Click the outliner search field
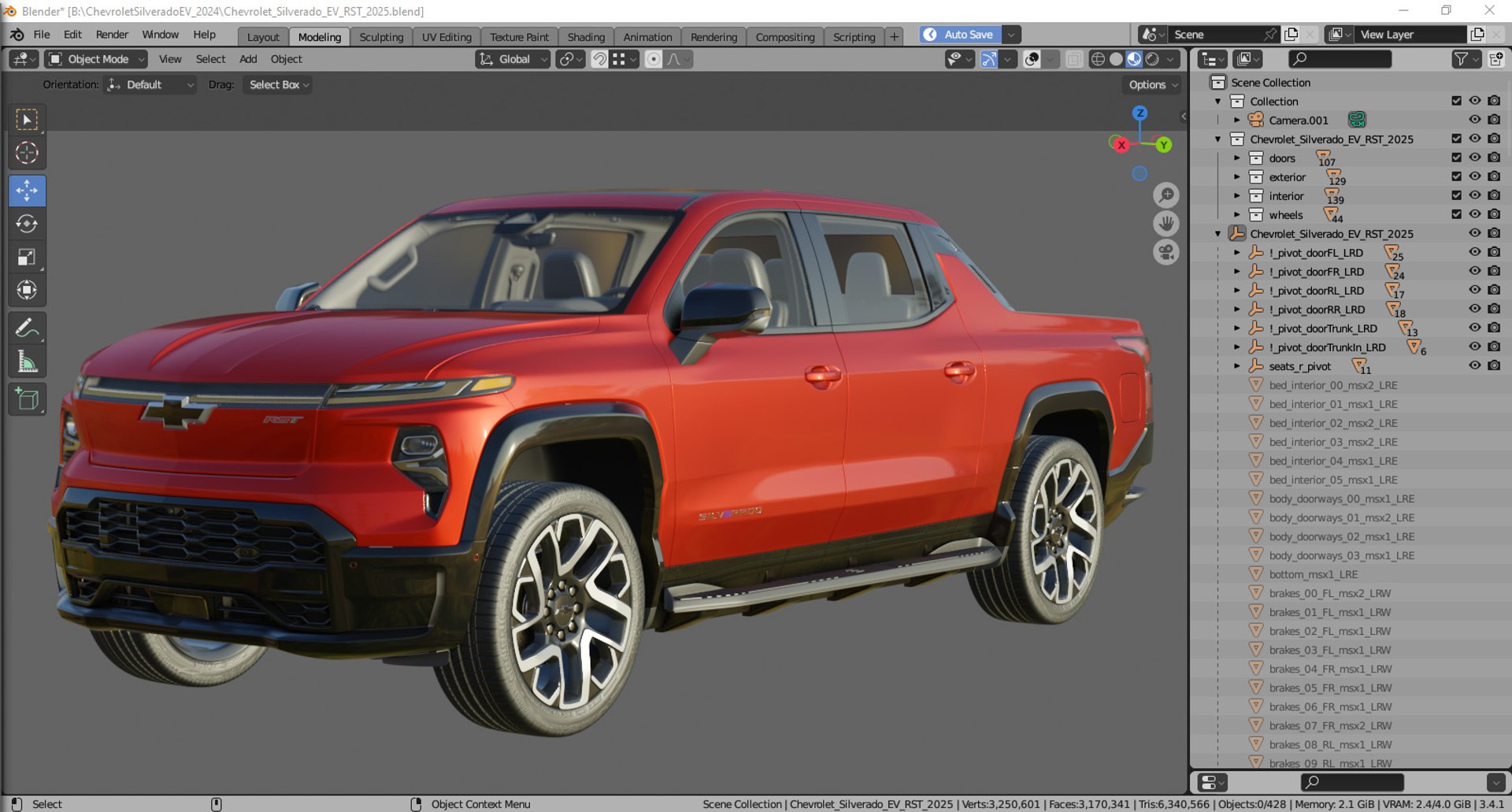The width and height of the screenshot is (1512, 812). [1340, 59]
